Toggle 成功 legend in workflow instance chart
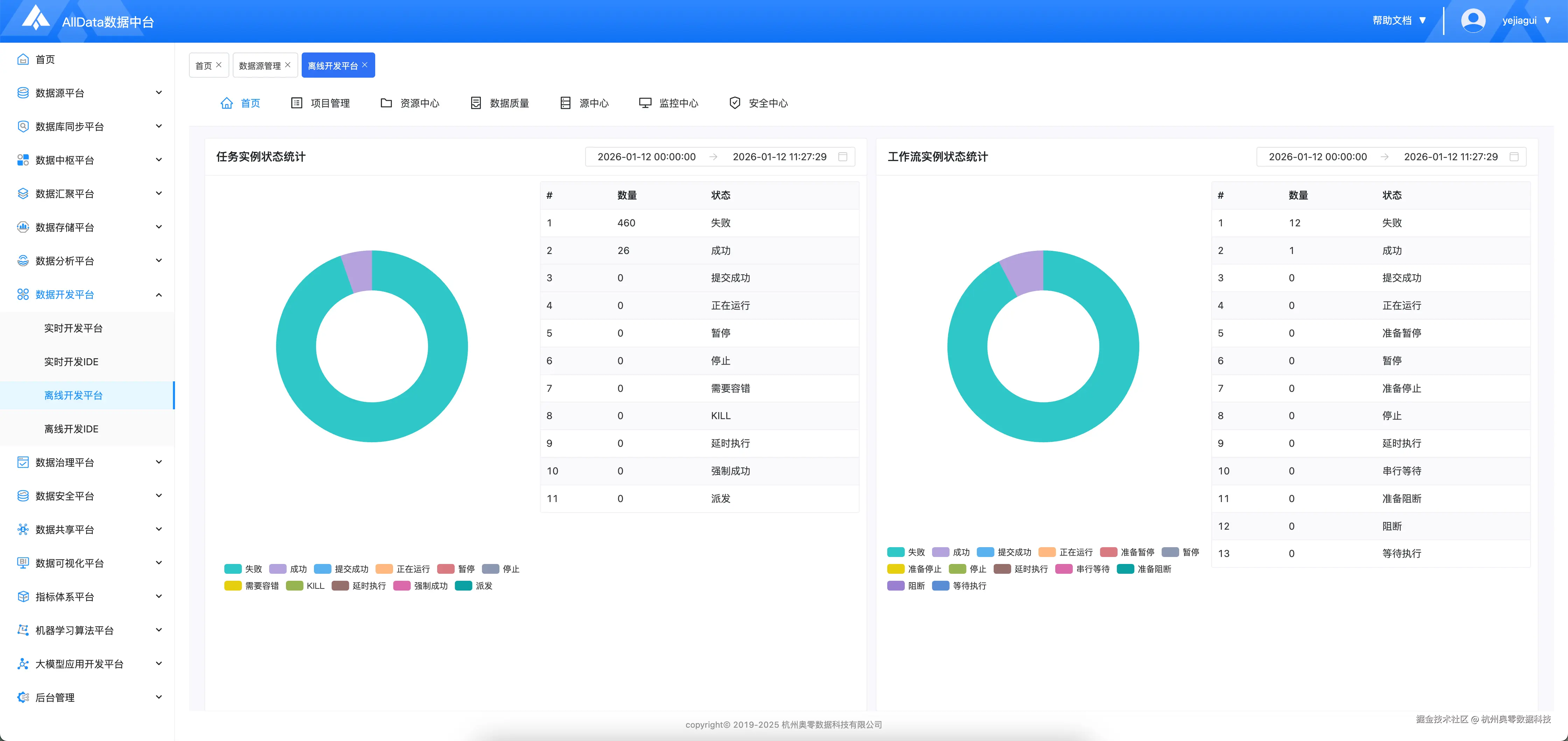The width and height of the screenshot is (1568, 741). click(x=950, y=552)
